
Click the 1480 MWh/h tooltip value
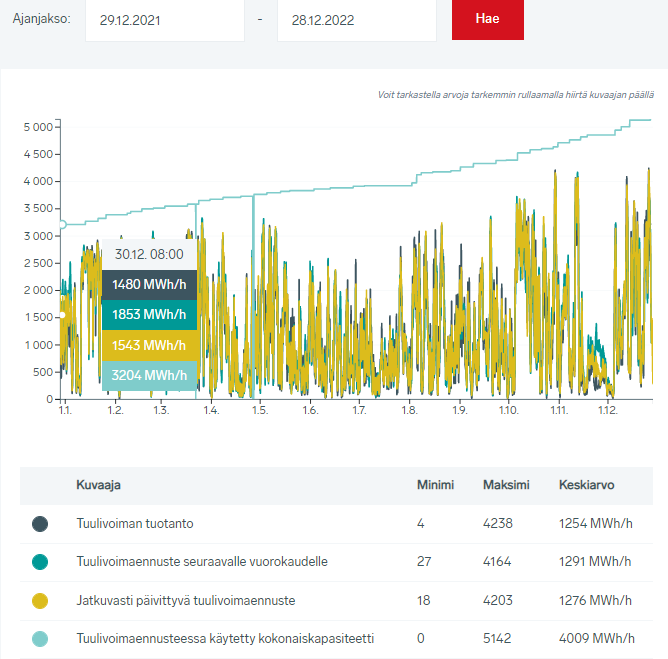coord(149,285)
